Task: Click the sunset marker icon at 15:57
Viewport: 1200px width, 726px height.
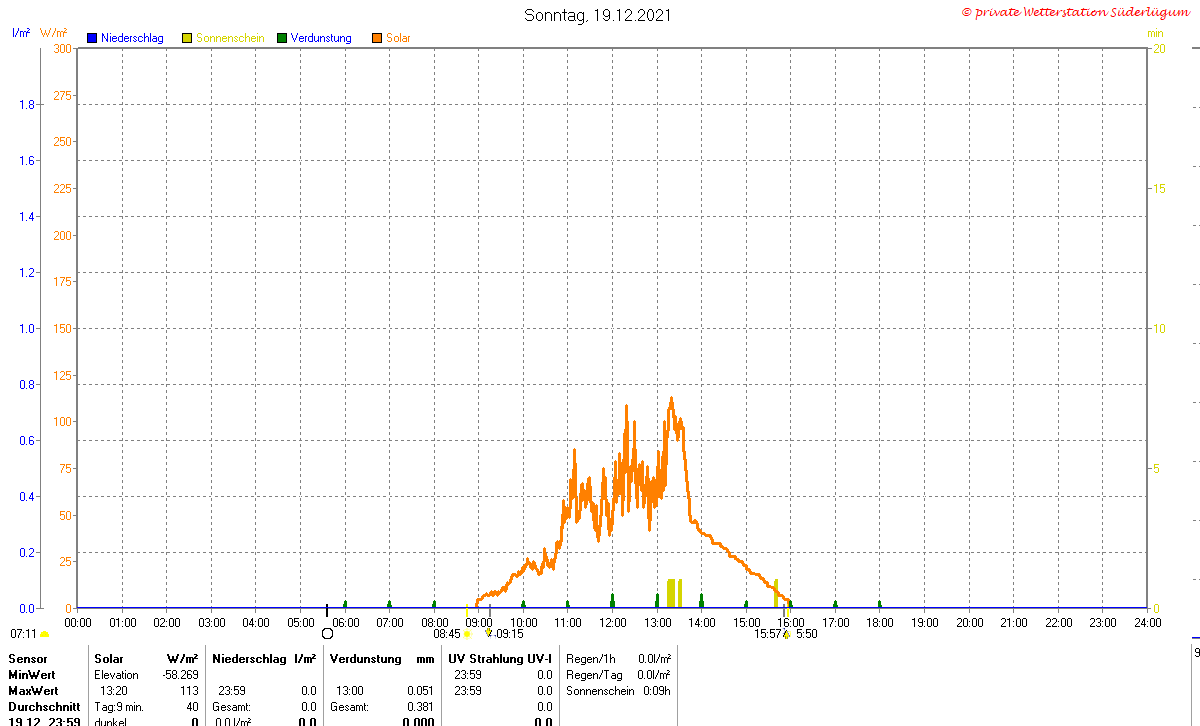Action: tap(787, 634)
